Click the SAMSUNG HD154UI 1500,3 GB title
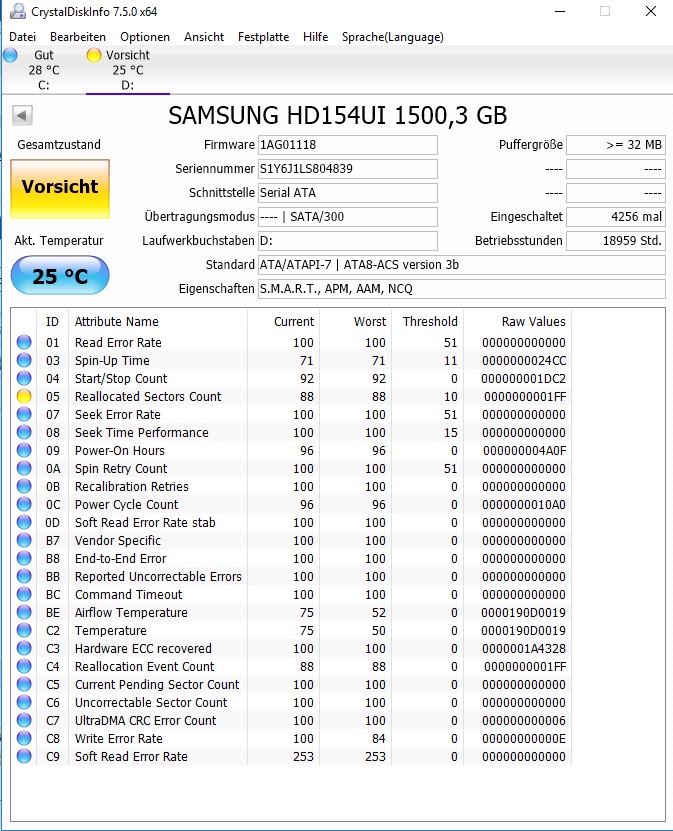 pos(338,115)
